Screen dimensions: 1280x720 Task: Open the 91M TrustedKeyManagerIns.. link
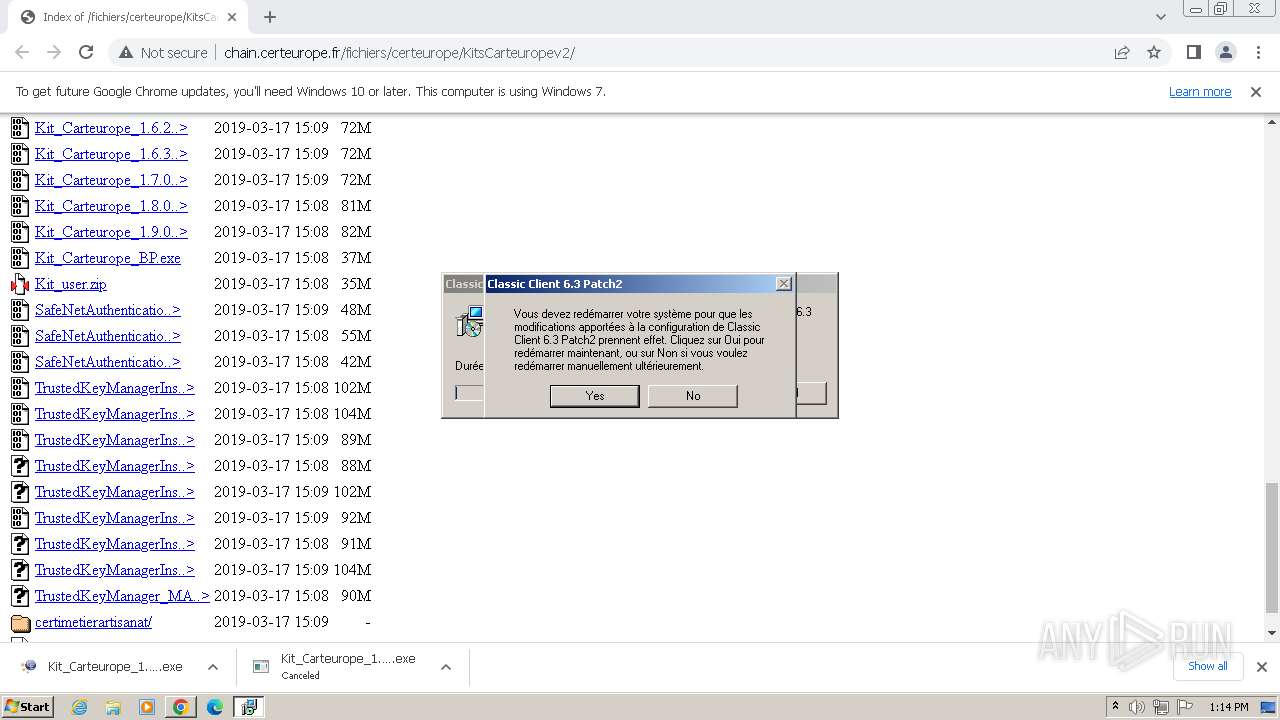click(115, 544)
